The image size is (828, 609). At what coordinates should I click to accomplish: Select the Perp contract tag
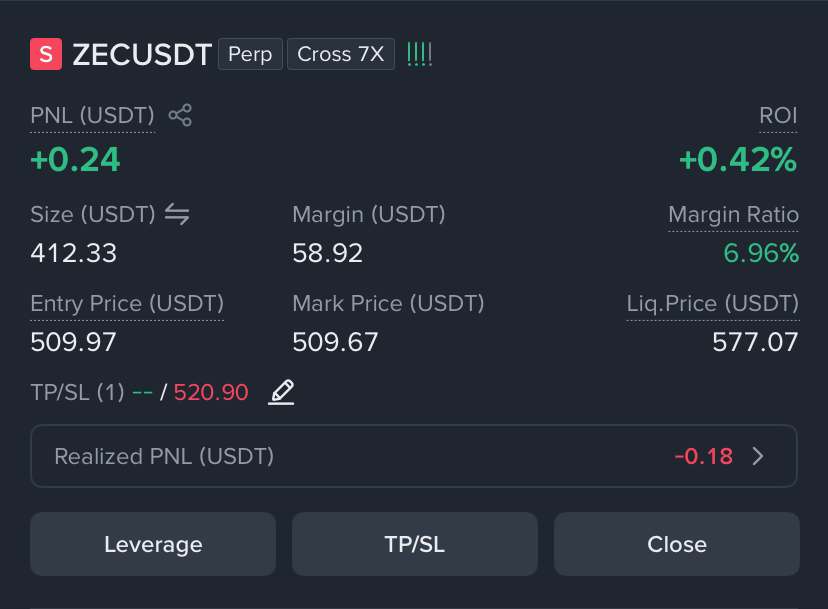point(250,54)
